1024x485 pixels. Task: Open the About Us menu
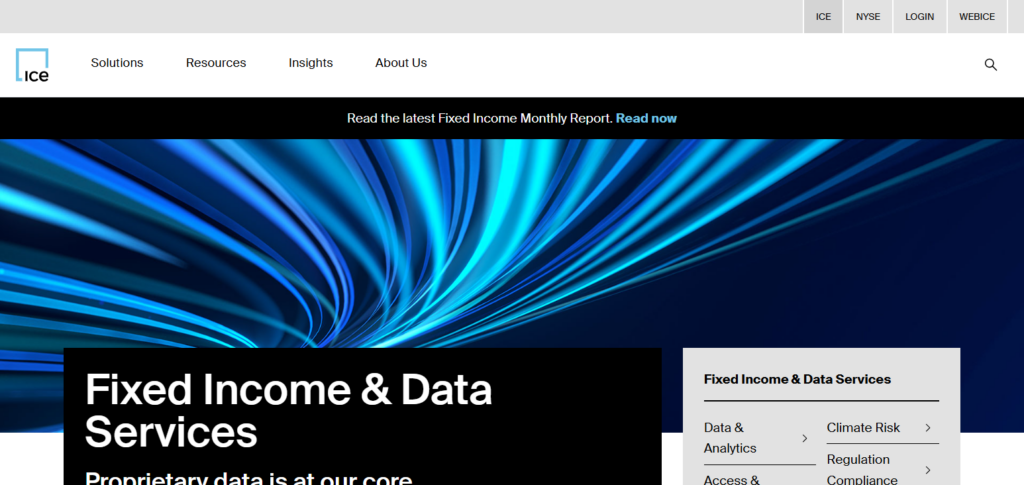tap(401, 63)
